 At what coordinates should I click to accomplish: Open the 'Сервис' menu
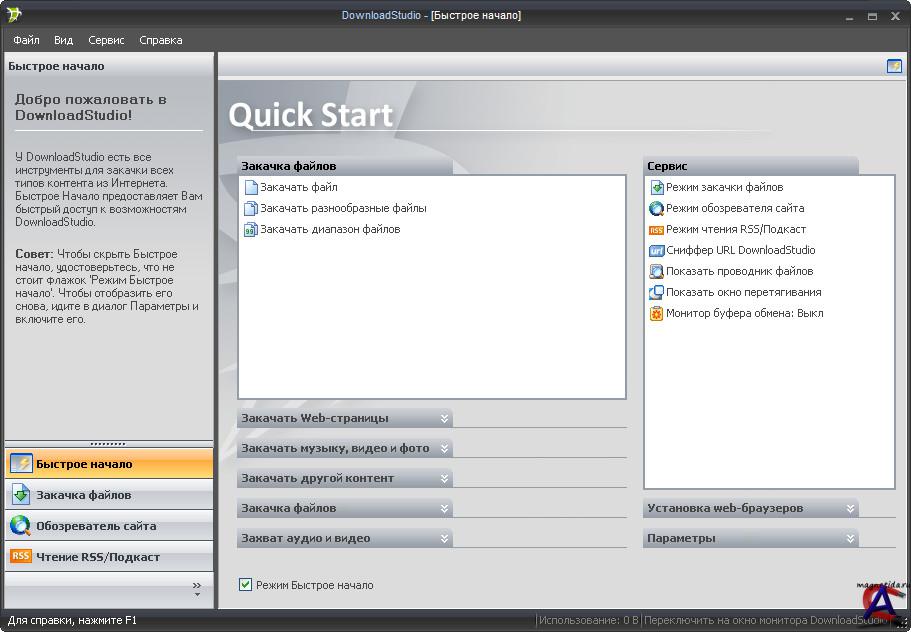pos(106,40)
